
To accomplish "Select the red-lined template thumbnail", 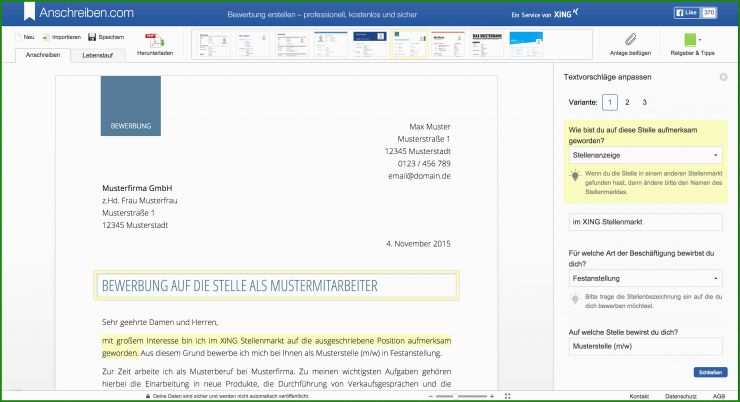I will 448,44.
